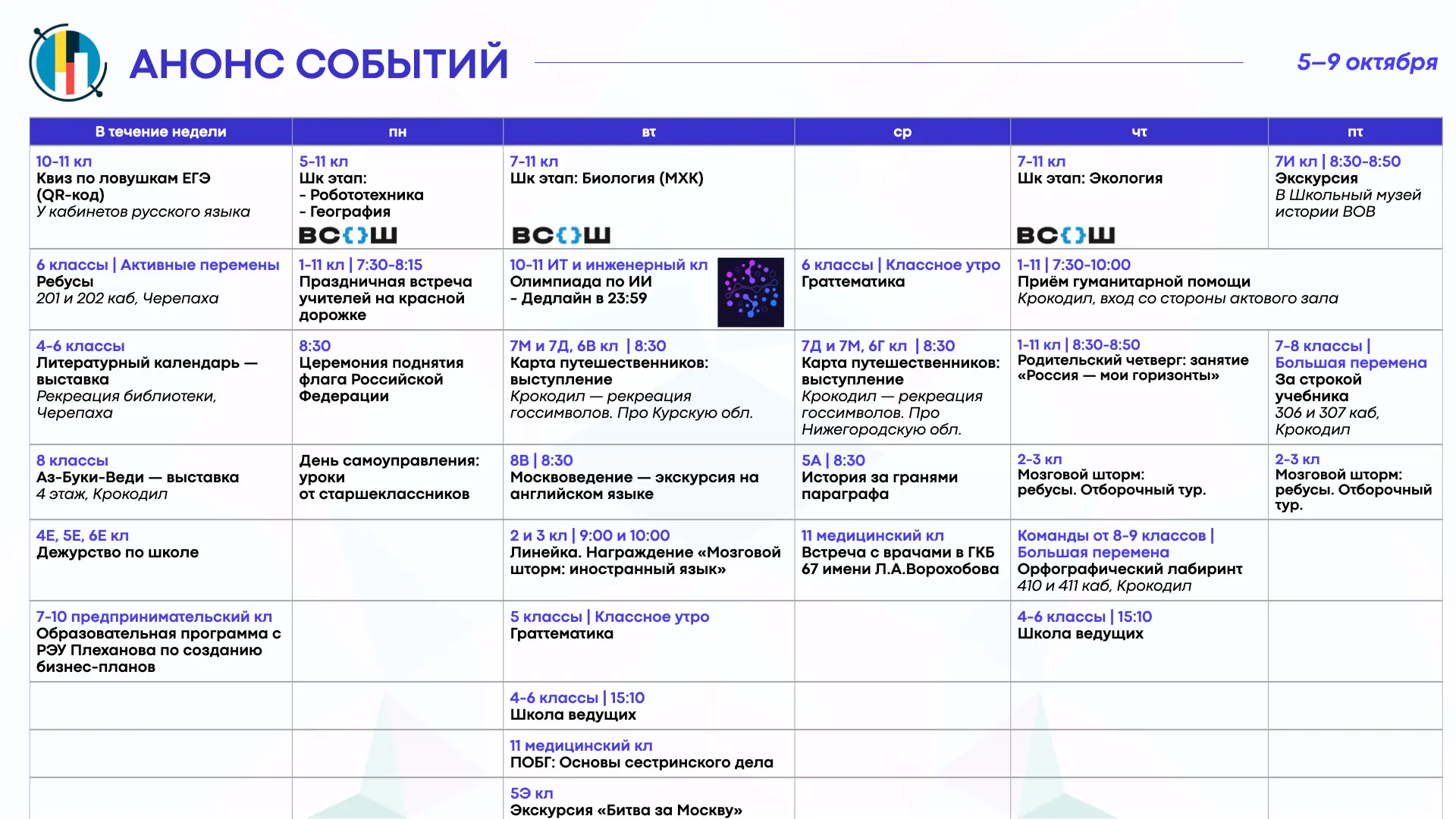Click the 'АНОНС СОБЫТИЙ' title
Viewport: 1456px width, 819px height.
pyautogui.click(x=318, y=63)
